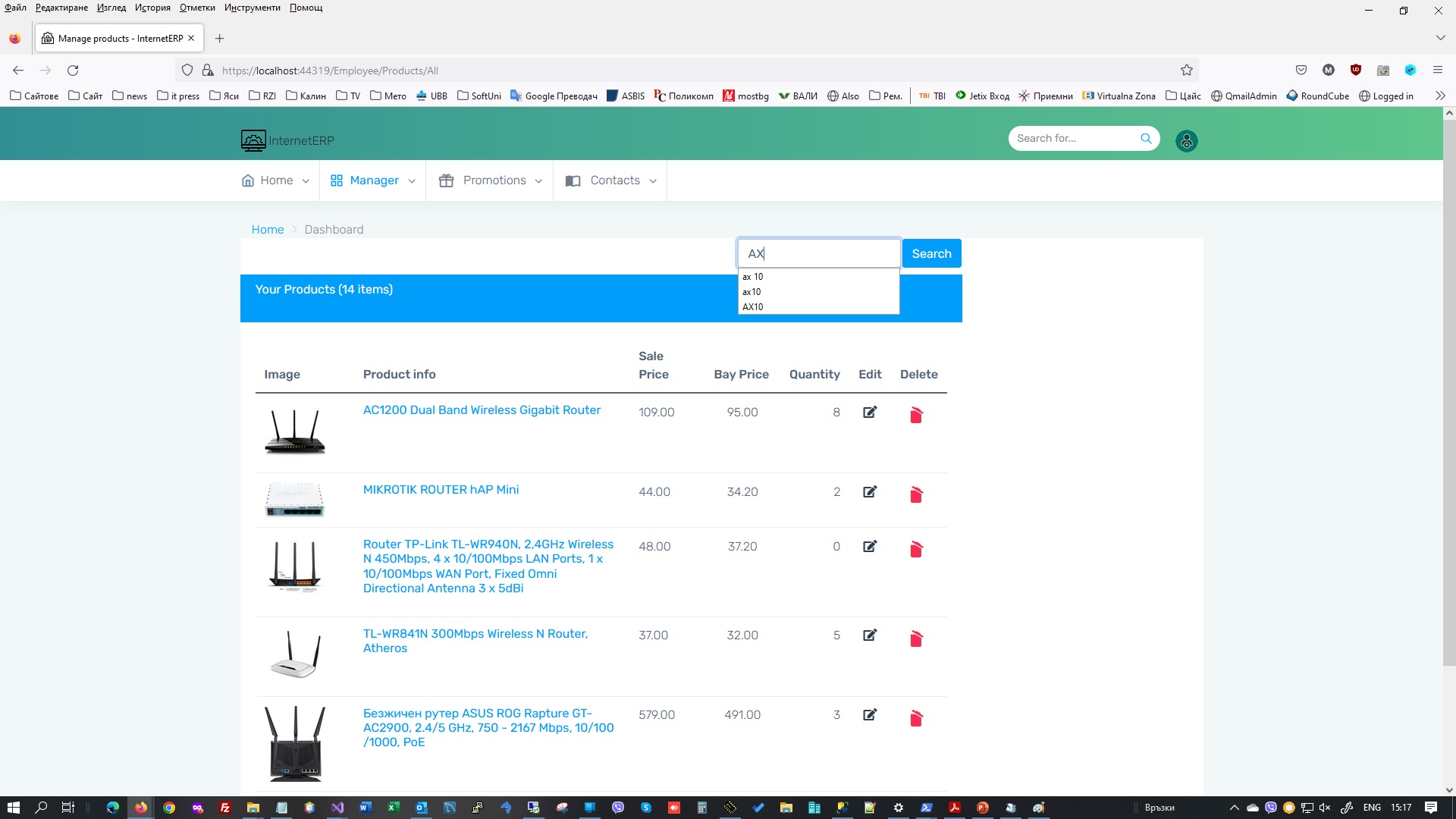Click edit icon for AC1200 Dual Band router
This screenshot has height=819, width=1456.
[x=870, y=412]
